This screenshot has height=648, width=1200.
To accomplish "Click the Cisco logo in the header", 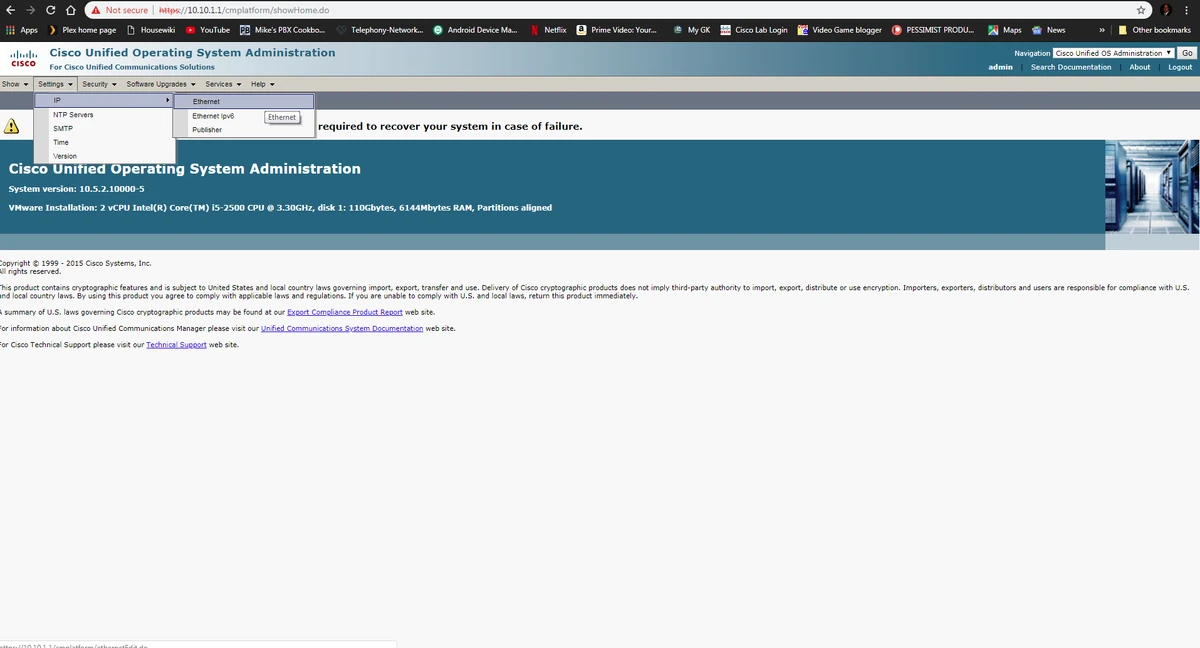I will (22, 56).
